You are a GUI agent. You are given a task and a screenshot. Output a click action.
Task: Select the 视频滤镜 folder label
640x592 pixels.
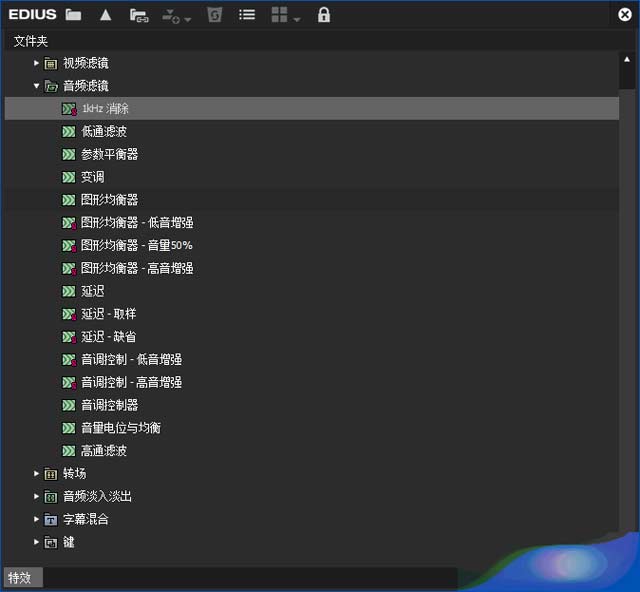[x=86, y=63]
